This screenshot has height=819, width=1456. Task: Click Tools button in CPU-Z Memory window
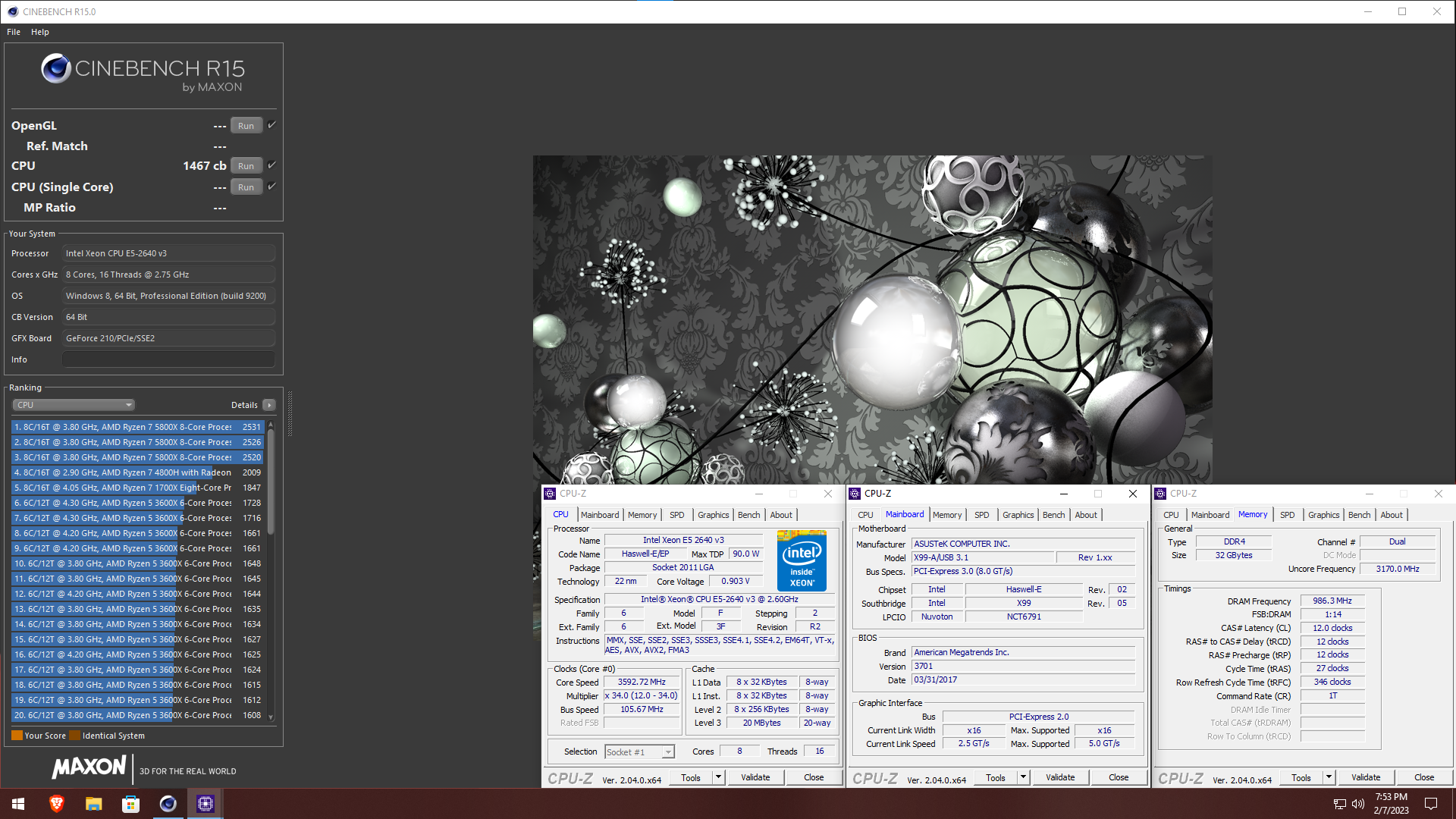point(1301,777)
